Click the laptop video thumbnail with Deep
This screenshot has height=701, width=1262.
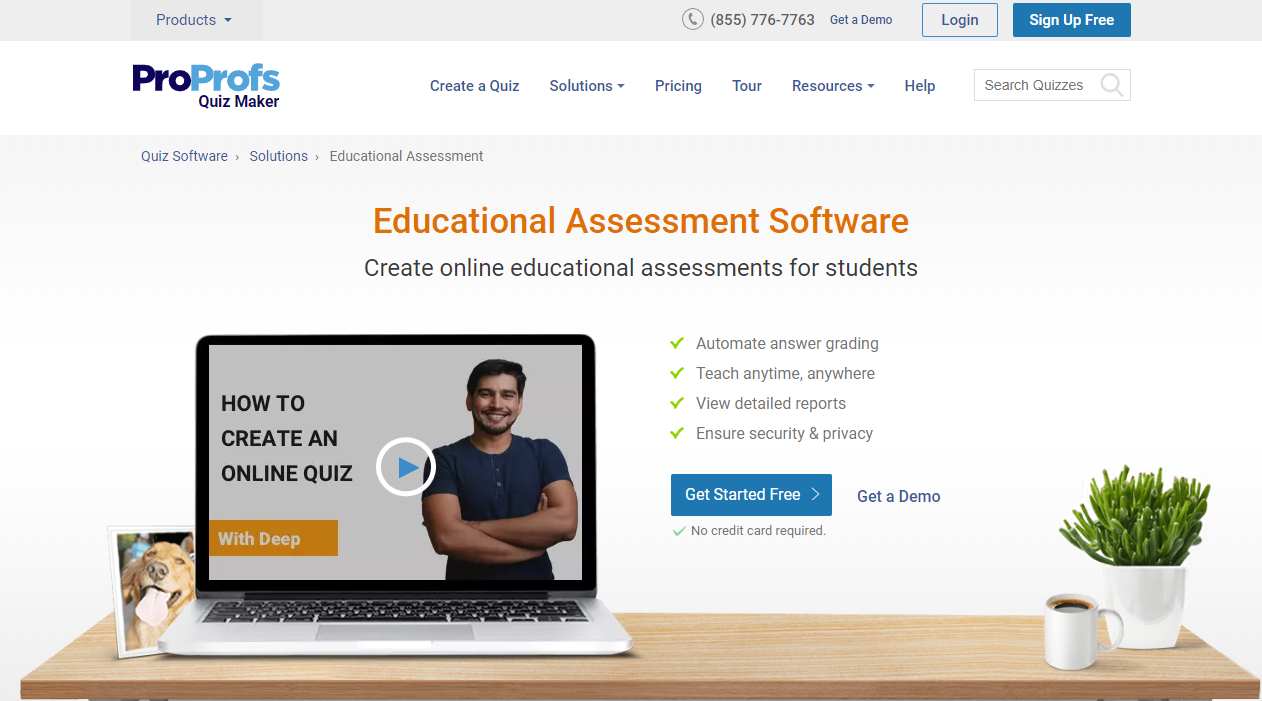click(x=395, y=462)
